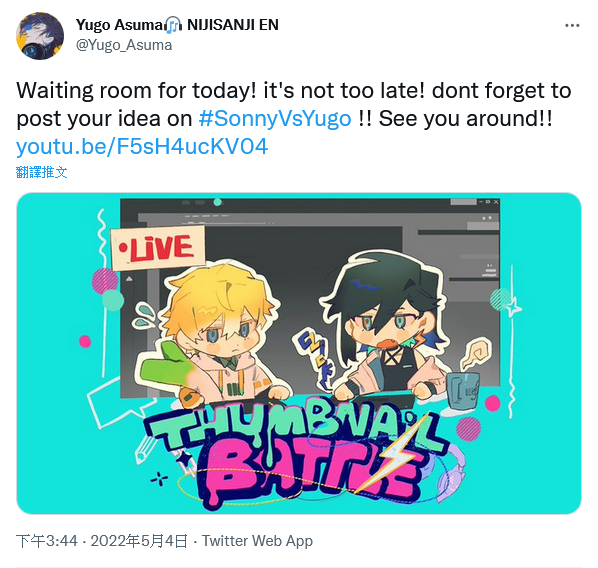598x568 pixels.
Task: Click the NIJISANJI EN text in the name
Action: point(233,25)
